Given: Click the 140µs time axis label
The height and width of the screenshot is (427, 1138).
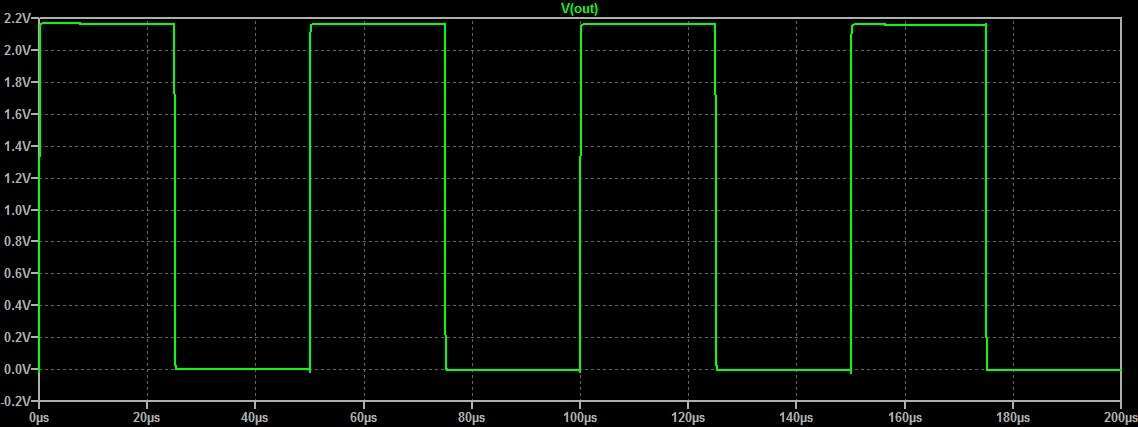Looking at the screenshot, I should pos(796,418).
